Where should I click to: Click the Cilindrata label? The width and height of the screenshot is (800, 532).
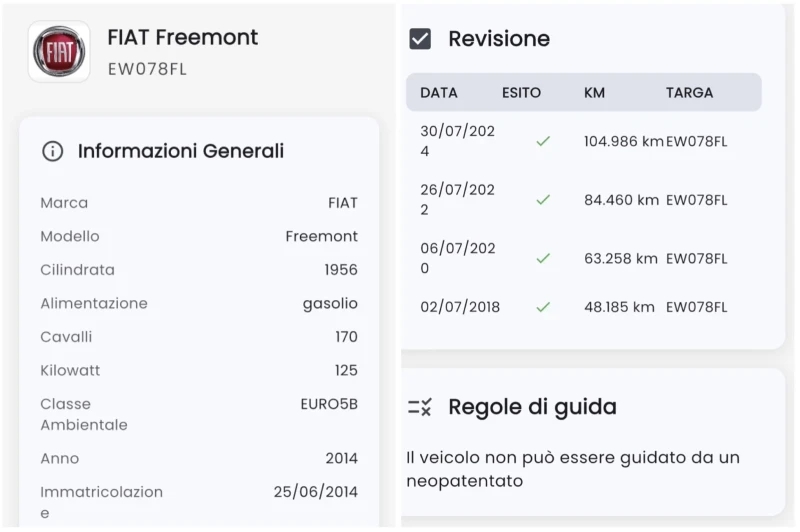78,270
